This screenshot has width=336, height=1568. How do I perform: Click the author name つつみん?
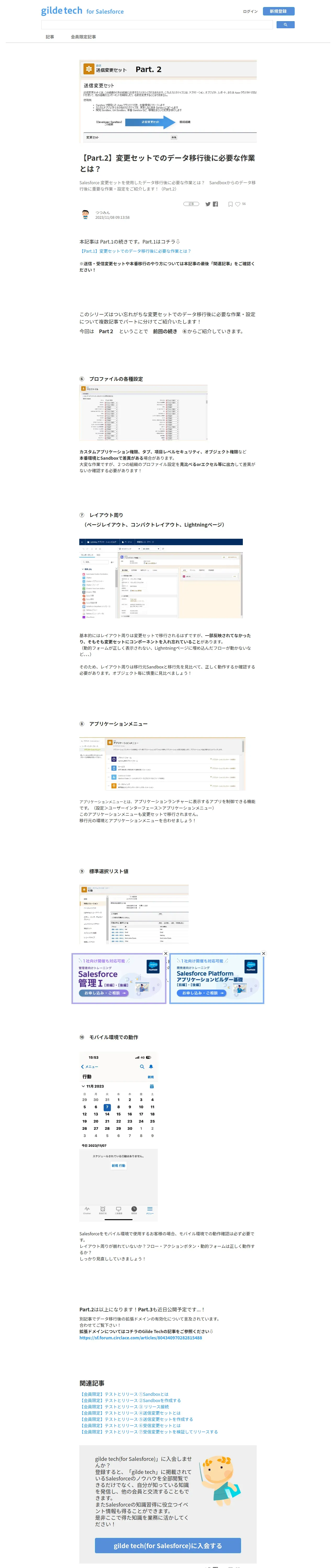(102, 212)
